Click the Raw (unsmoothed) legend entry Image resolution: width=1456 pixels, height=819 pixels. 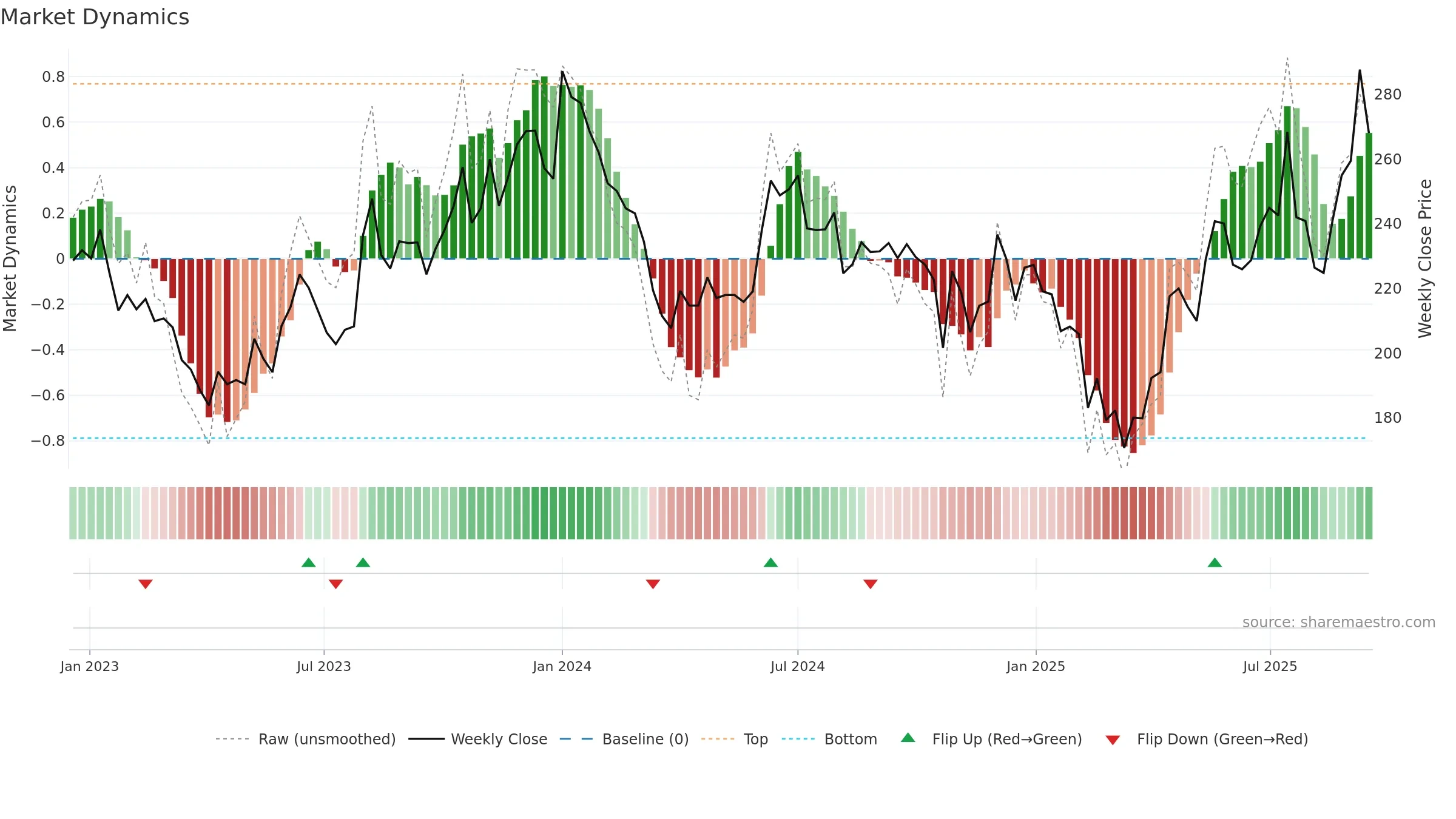pos(305,739)
